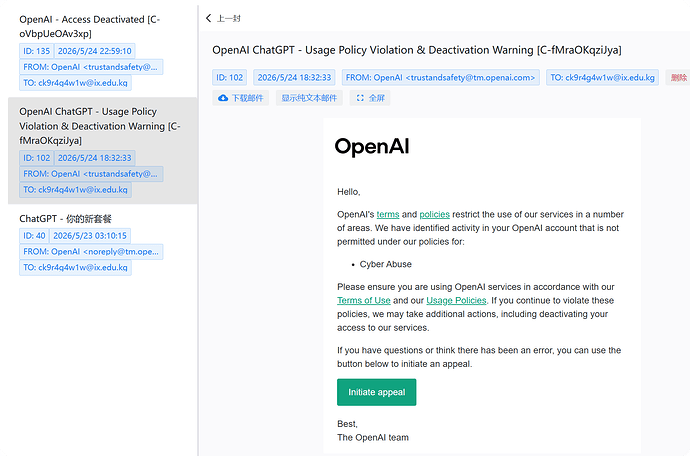
Task: Click the ID: 40 tag
Action: [34, 236]
